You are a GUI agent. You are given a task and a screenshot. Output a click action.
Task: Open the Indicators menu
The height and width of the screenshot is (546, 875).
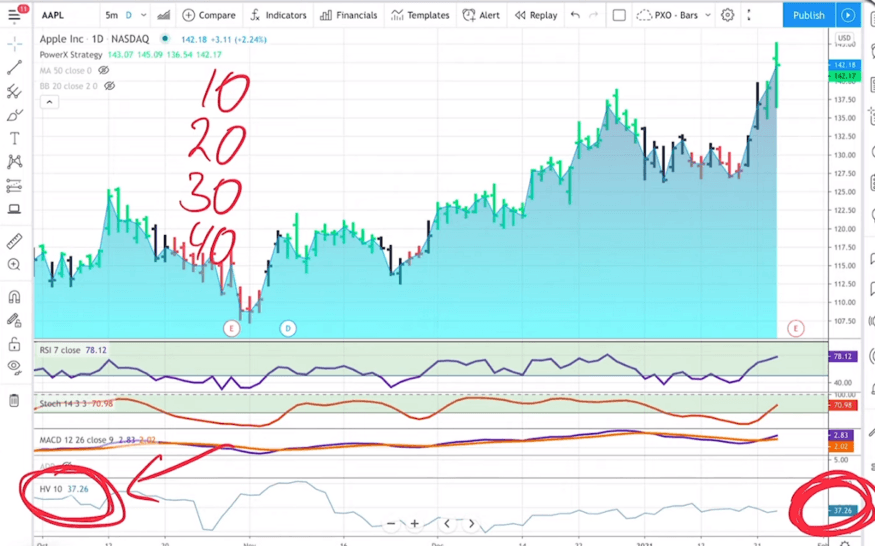pos(278,15)
